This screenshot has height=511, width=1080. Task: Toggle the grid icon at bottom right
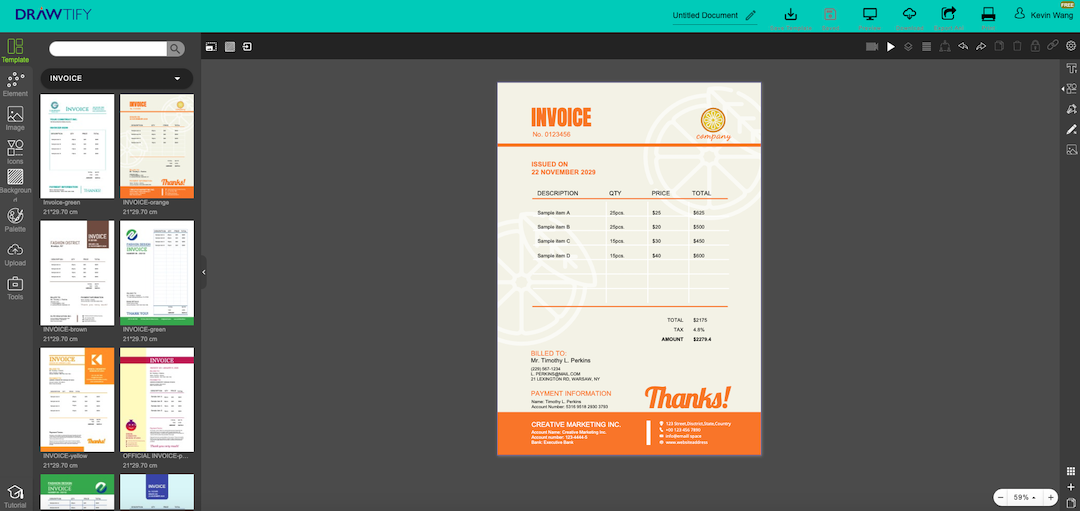point(1070,472)
